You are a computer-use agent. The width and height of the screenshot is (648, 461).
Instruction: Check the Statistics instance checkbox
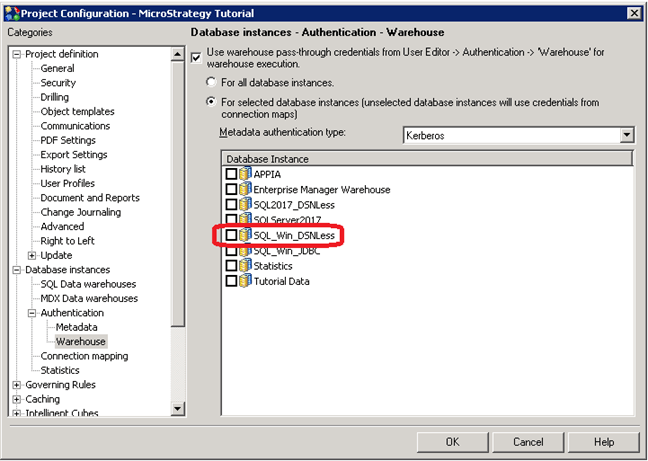pos(231,266)
